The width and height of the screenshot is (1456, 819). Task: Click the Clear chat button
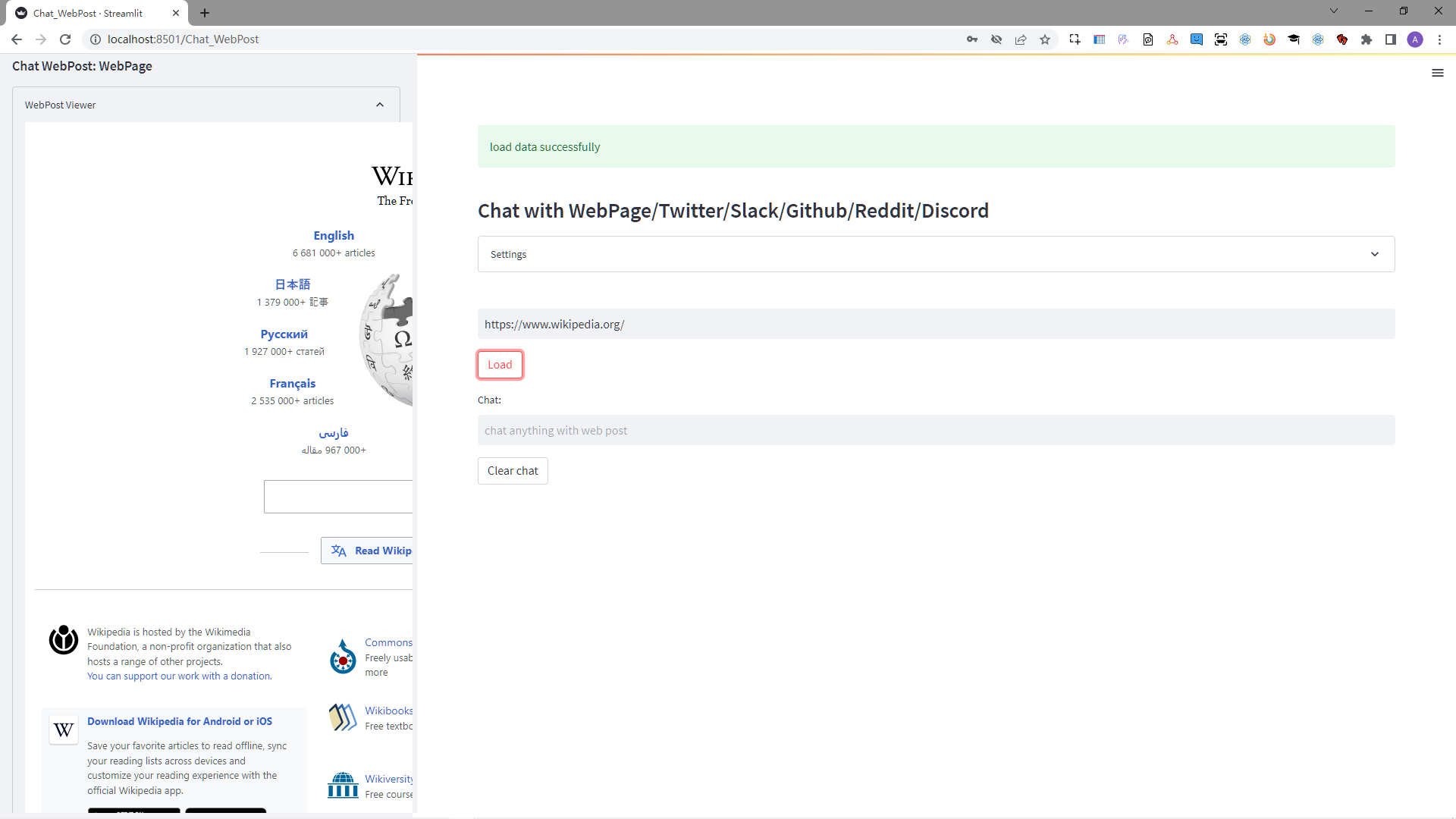[513, 471]
